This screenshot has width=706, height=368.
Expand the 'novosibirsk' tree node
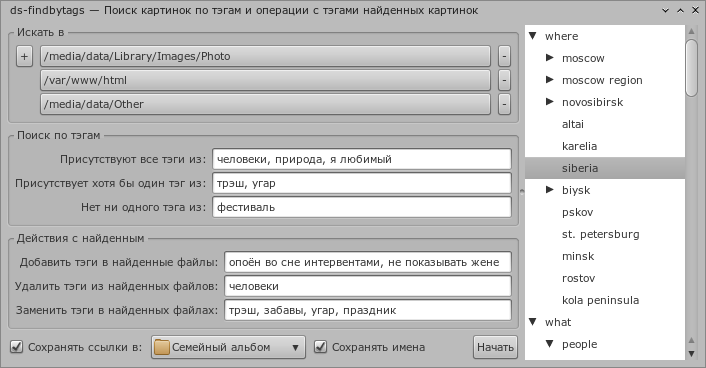coord(550,102)
